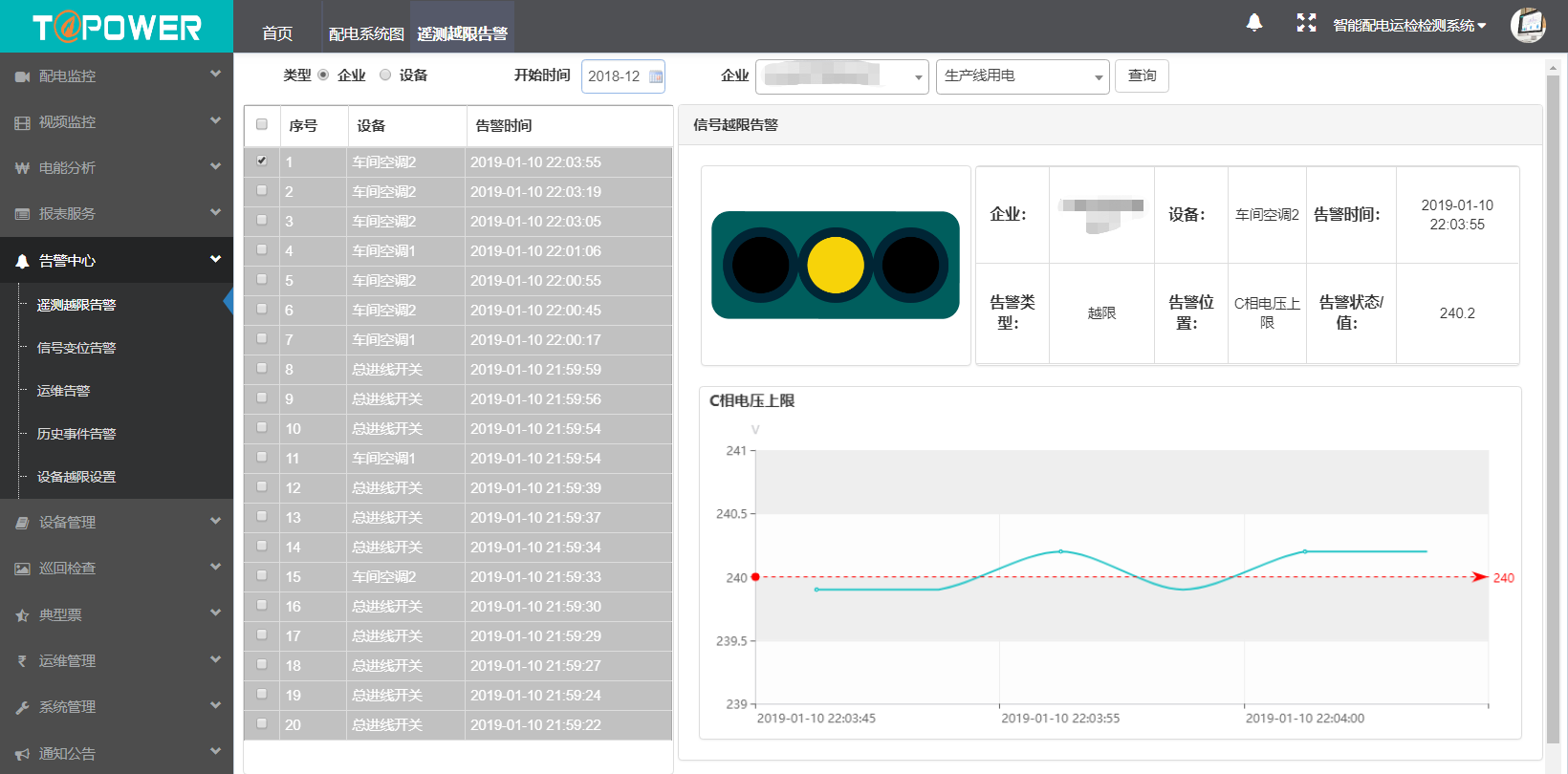The image size is (1568, 774).
Task: Click the calendar icon in start time field
Action: coord(656,76)
